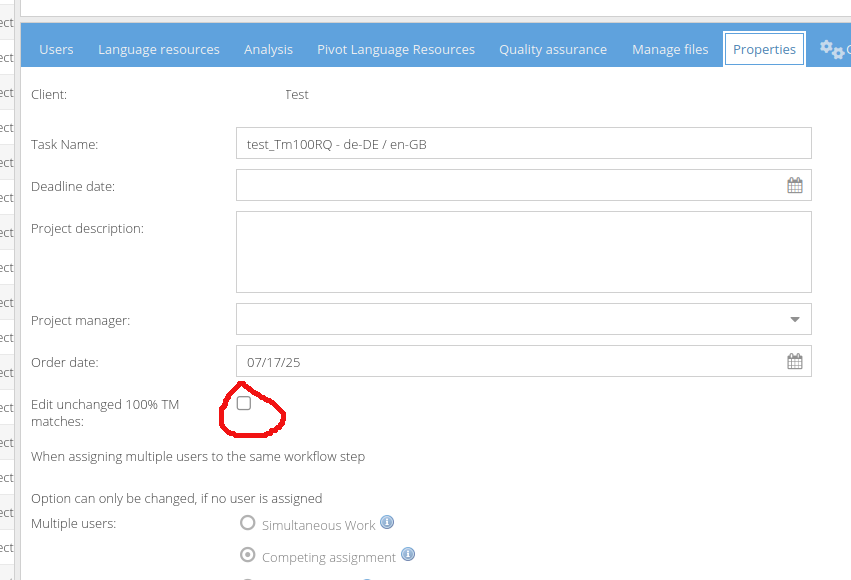Select the Simultaneous Work radio option
The image size is (851, 580).
248,523
